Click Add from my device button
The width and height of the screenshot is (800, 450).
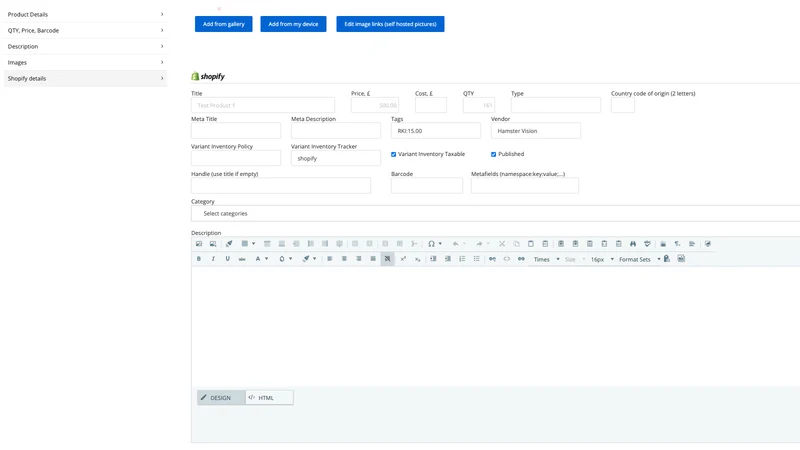point(293,24)
